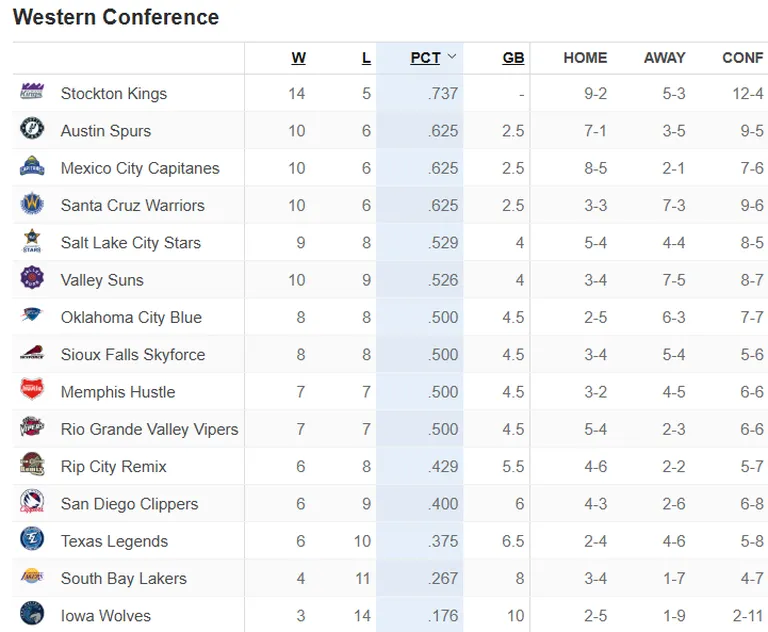This screenshot has height=632, width=768.
Task: Open the Mexico City Capitanes logo
Action: 32,167
